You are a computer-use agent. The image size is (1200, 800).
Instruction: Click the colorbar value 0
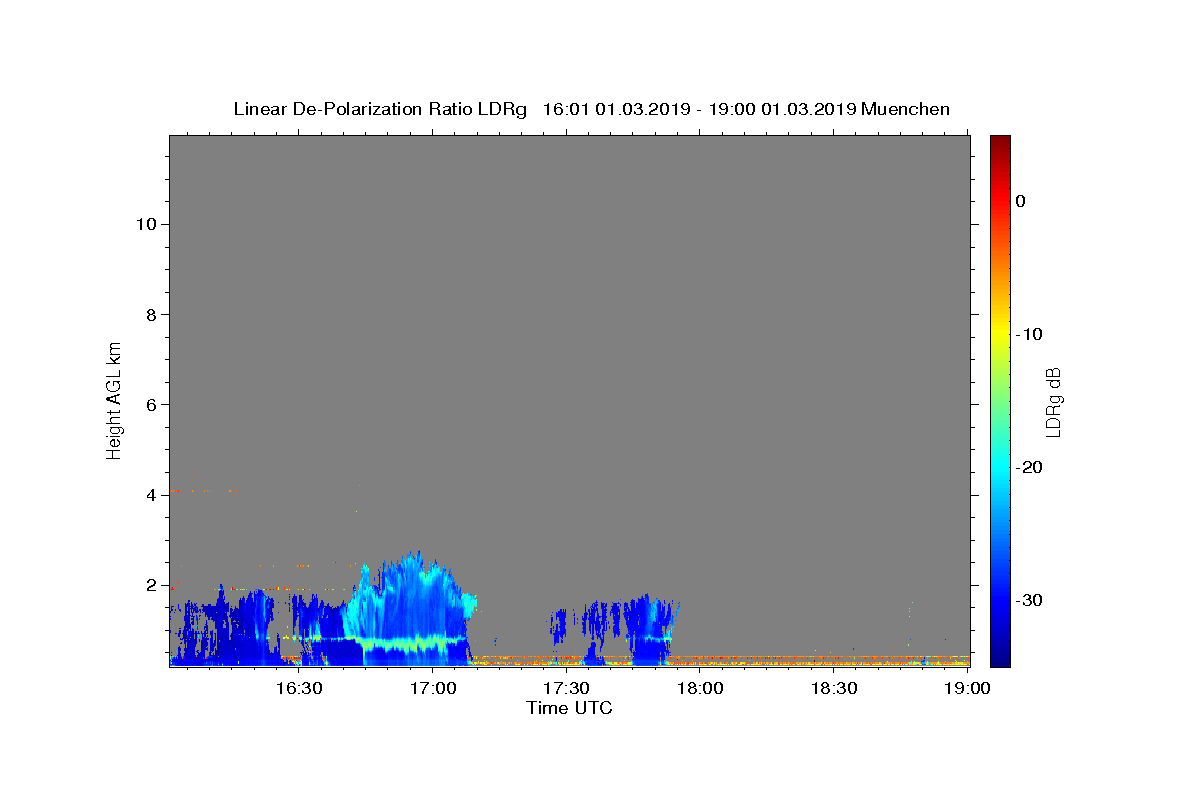coord(1021,201)
